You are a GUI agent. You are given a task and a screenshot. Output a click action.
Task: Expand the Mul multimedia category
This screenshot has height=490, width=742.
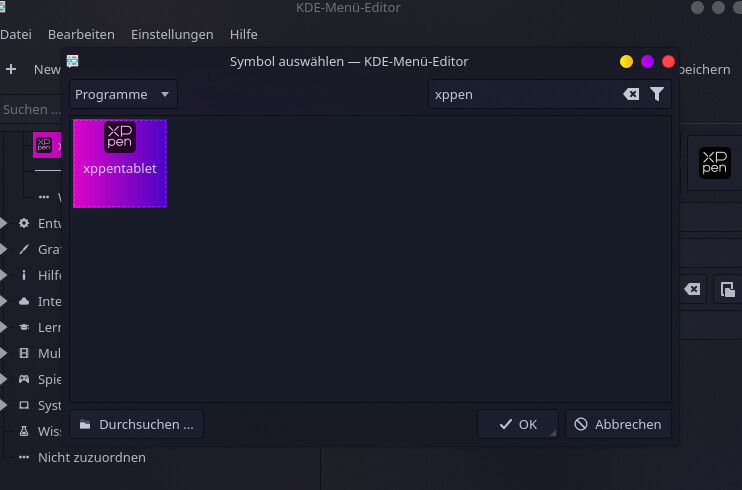(x=3, y=353)
